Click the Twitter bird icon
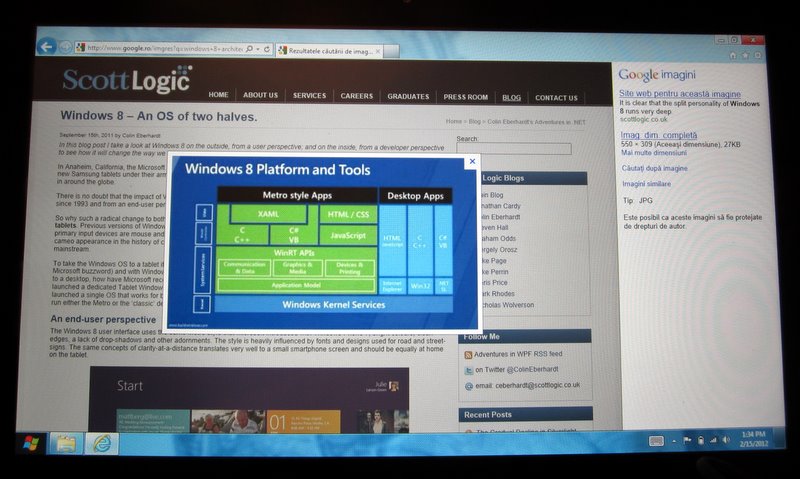 pos(468,370)
